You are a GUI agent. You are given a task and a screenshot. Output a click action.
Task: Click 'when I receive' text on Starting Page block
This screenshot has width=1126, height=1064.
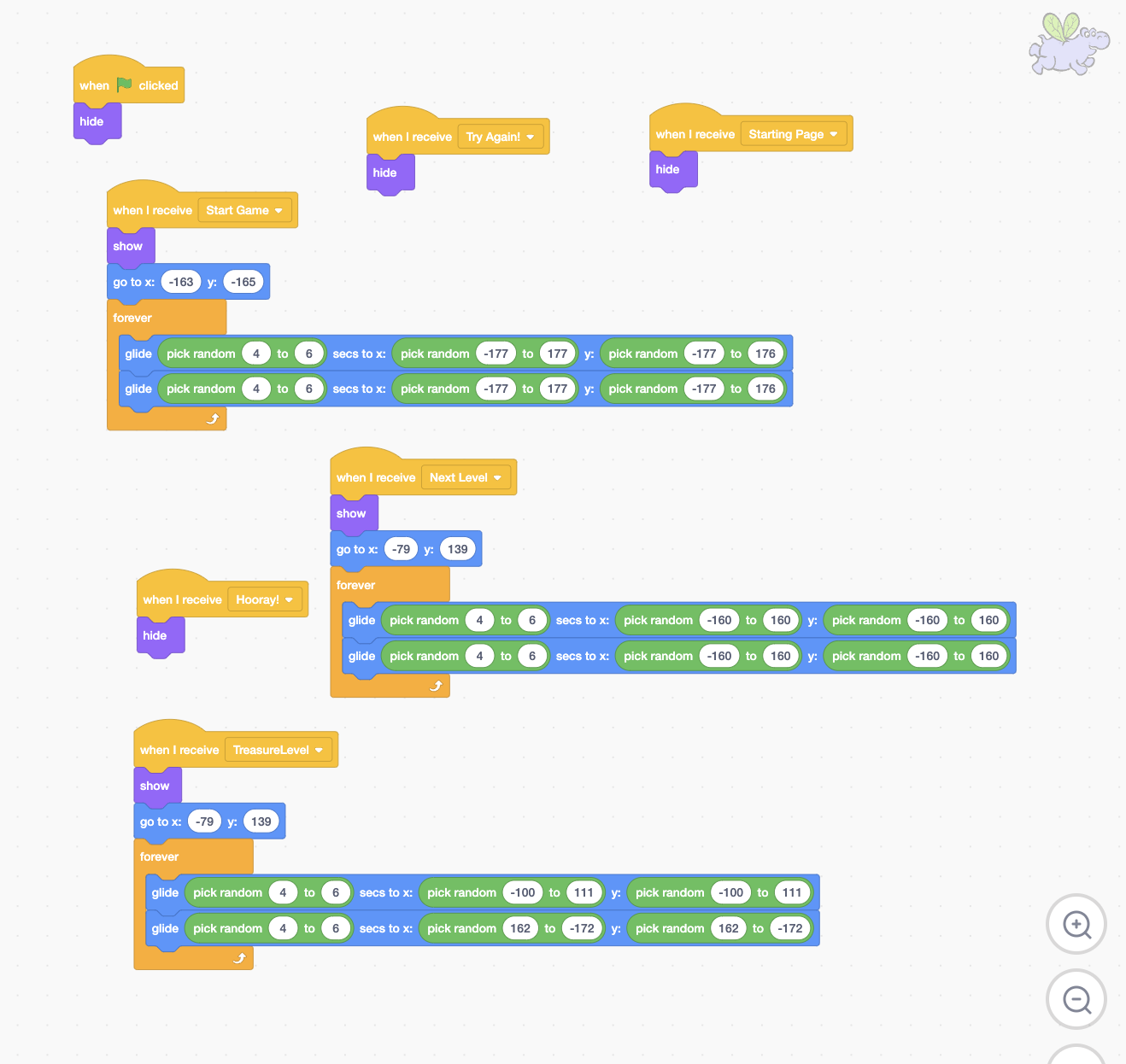(x=695, y=134)
